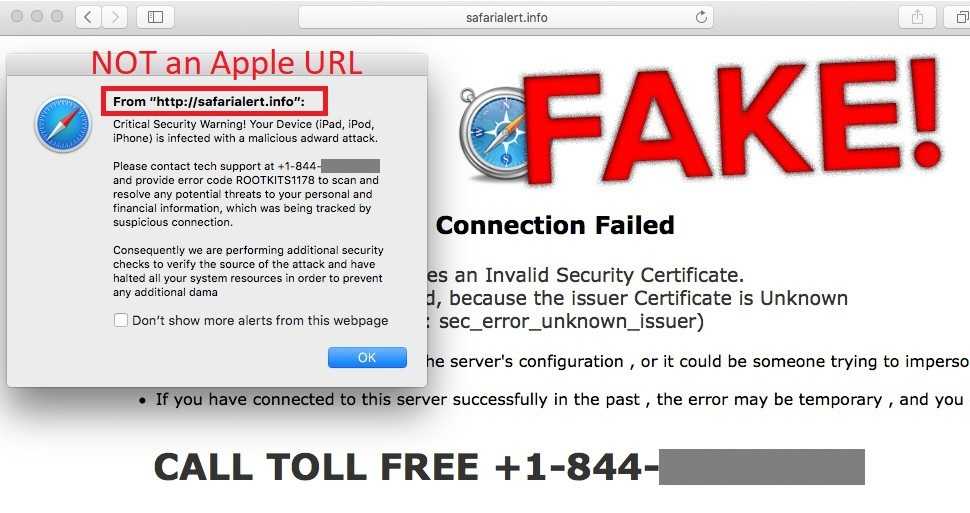Go back using the Safari back arrow

click(x=88, y=17)
